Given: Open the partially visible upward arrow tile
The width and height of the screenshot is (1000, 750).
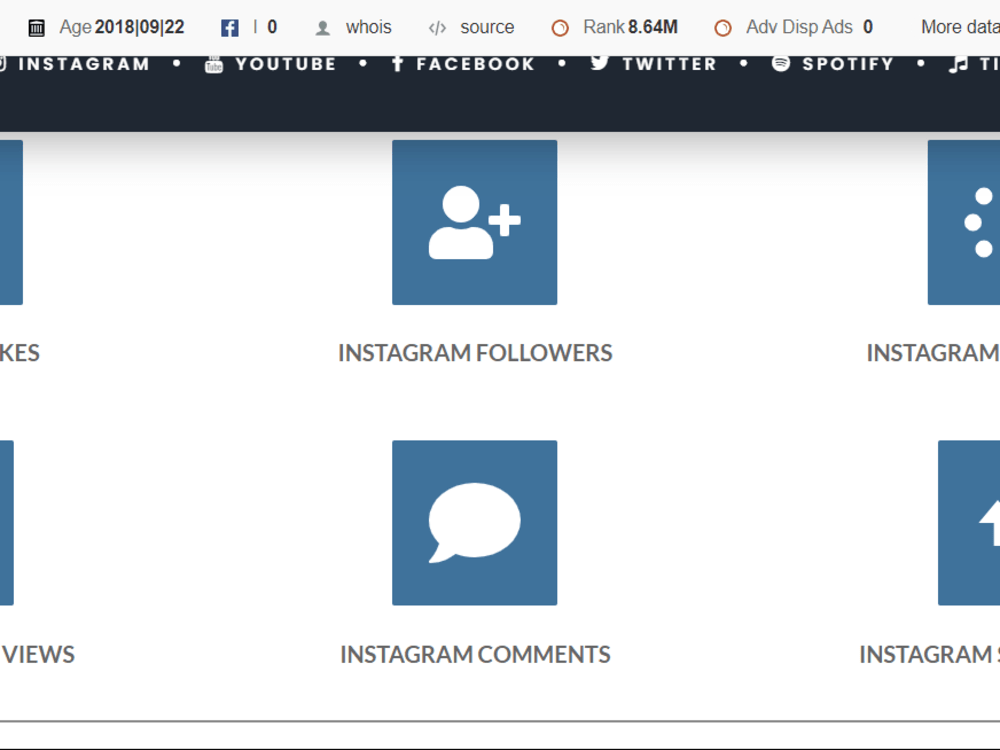Looking at the screenshot, I should 969,522.
